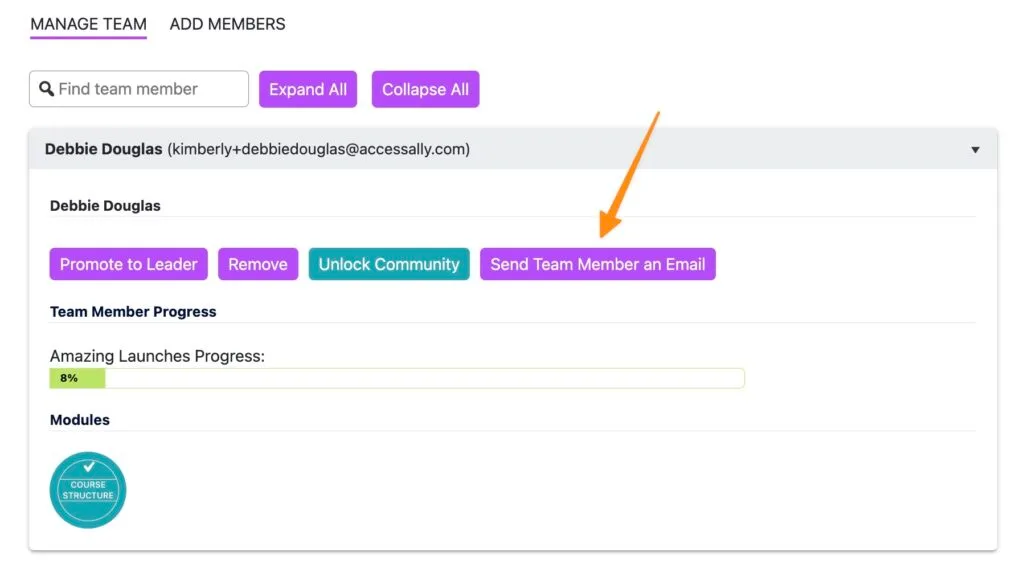Switch to the ADD MEMBERS tab
The height and width of the screenshot is (581, 1024).
coord(227,23)
